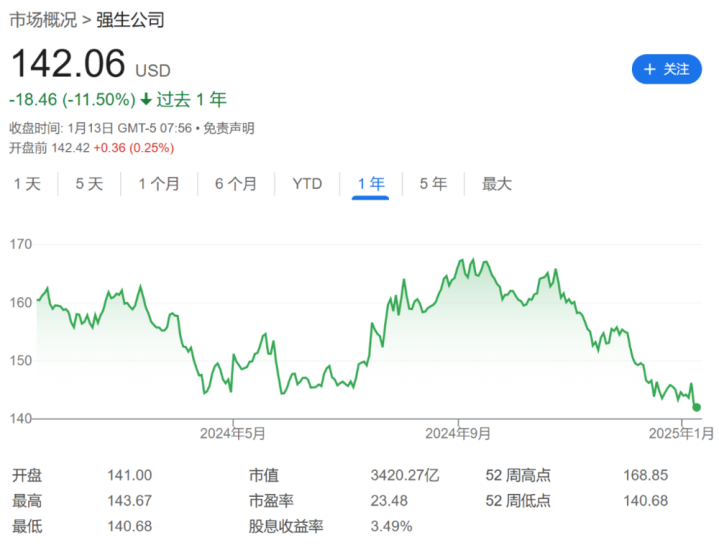Viewport: 719px width, 553px height.
Task: Click the 开盘 value 141.00
Action: tap(130, 475)
